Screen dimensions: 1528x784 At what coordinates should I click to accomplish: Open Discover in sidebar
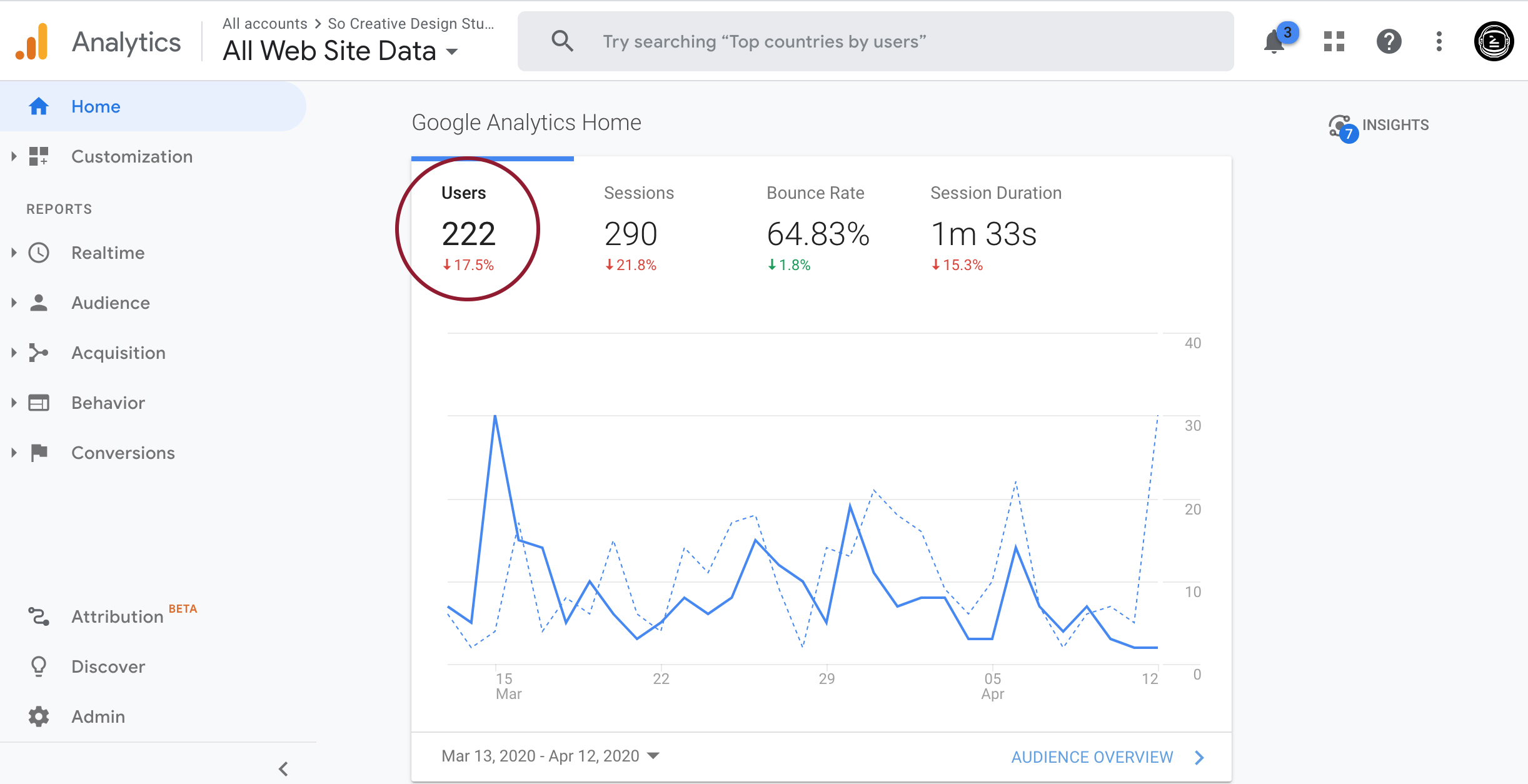[108, 666]
